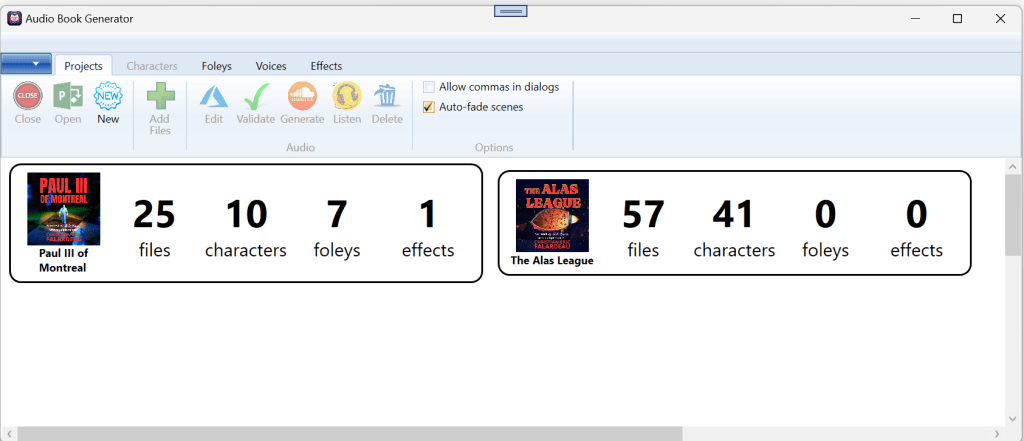
Task: Switch to the Foleys tab
Action: (x=216, y=66)
